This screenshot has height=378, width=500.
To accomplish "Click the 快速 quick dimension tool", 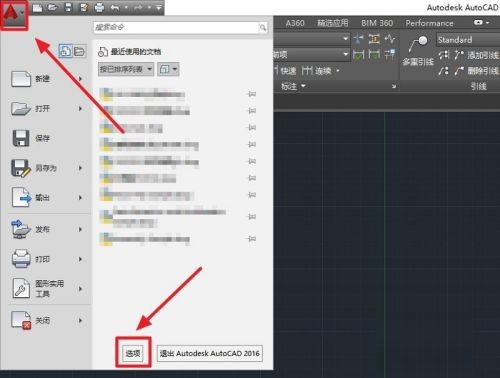I will [x=284, y=71].
